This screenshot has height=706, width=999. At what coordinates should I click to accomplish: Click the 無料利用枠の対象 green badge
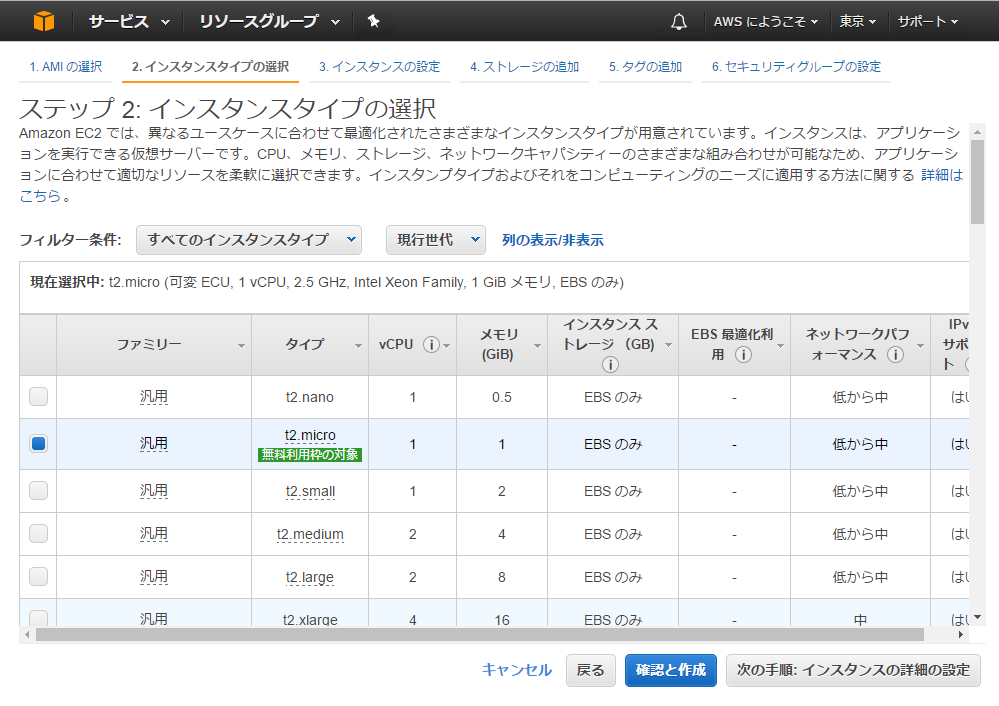click(310, 454)
